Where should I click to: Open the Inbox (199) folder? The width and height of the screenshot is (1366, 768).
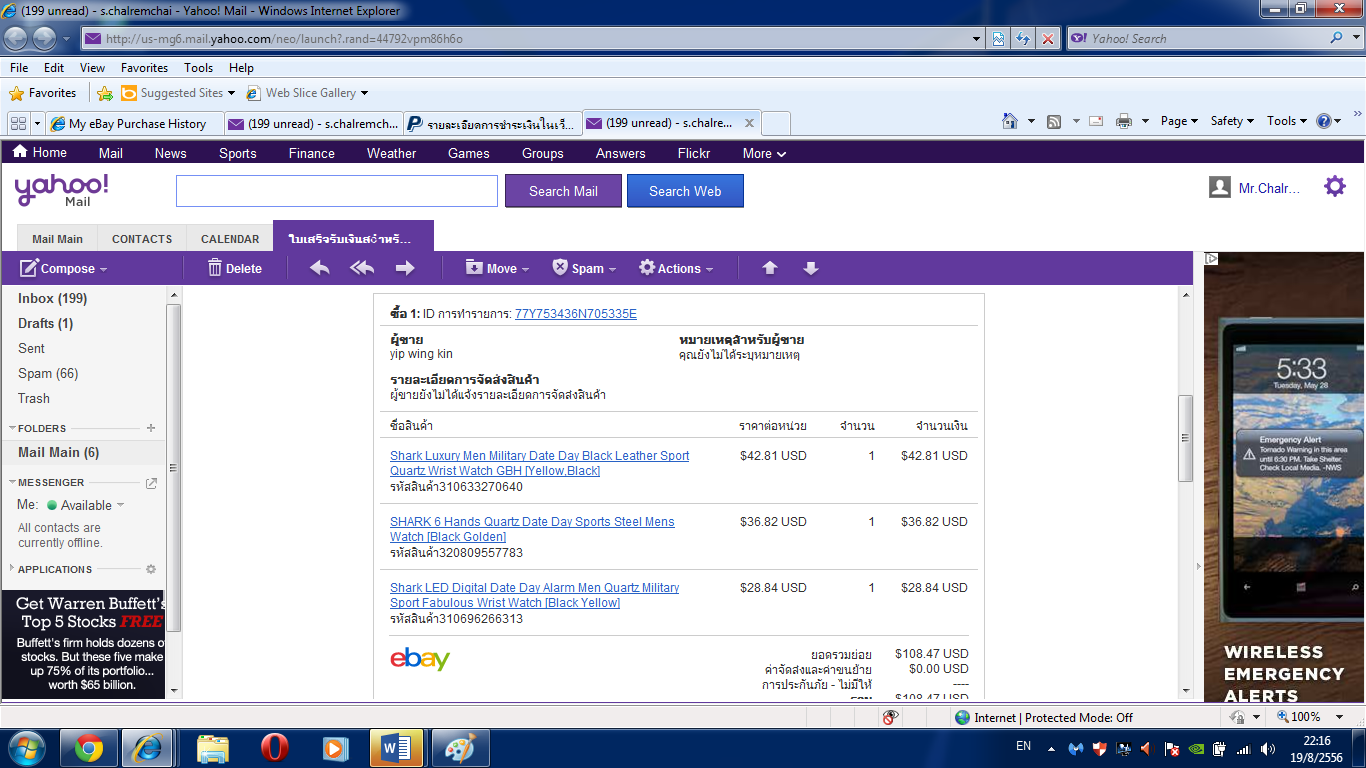[x=52, y=298]
